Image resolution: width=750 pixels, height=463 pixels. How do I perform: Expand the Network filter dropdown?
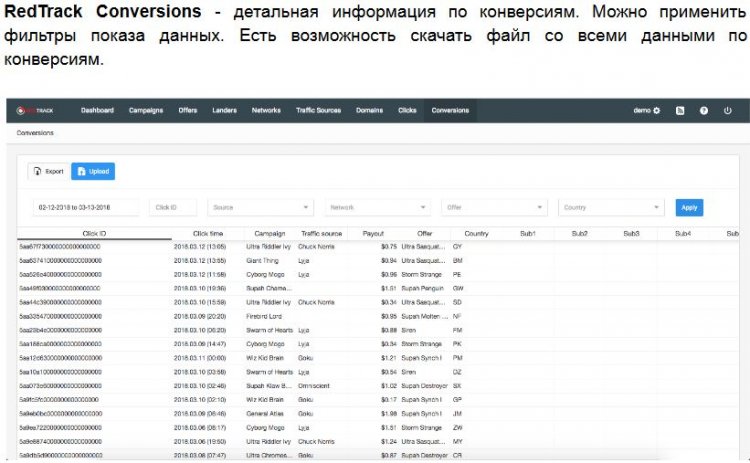coord(377,208)
